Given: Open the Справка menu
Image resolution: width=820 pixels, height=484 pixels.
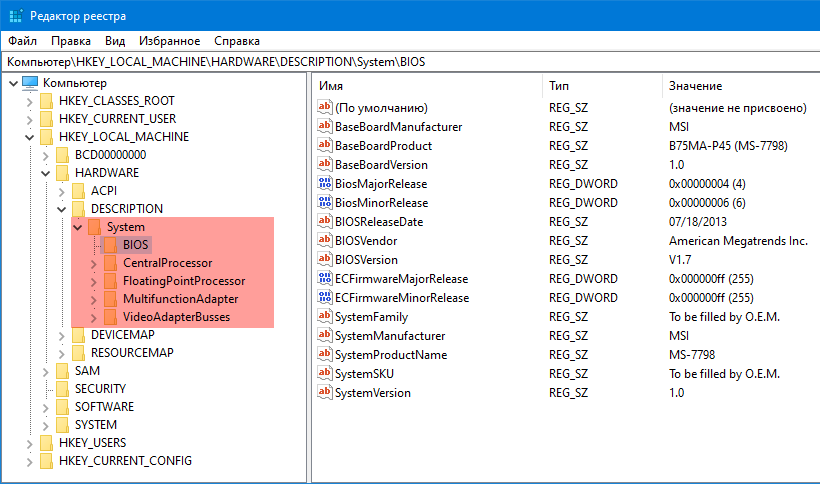Looking at the screenshot, I should tap(236, 41).
